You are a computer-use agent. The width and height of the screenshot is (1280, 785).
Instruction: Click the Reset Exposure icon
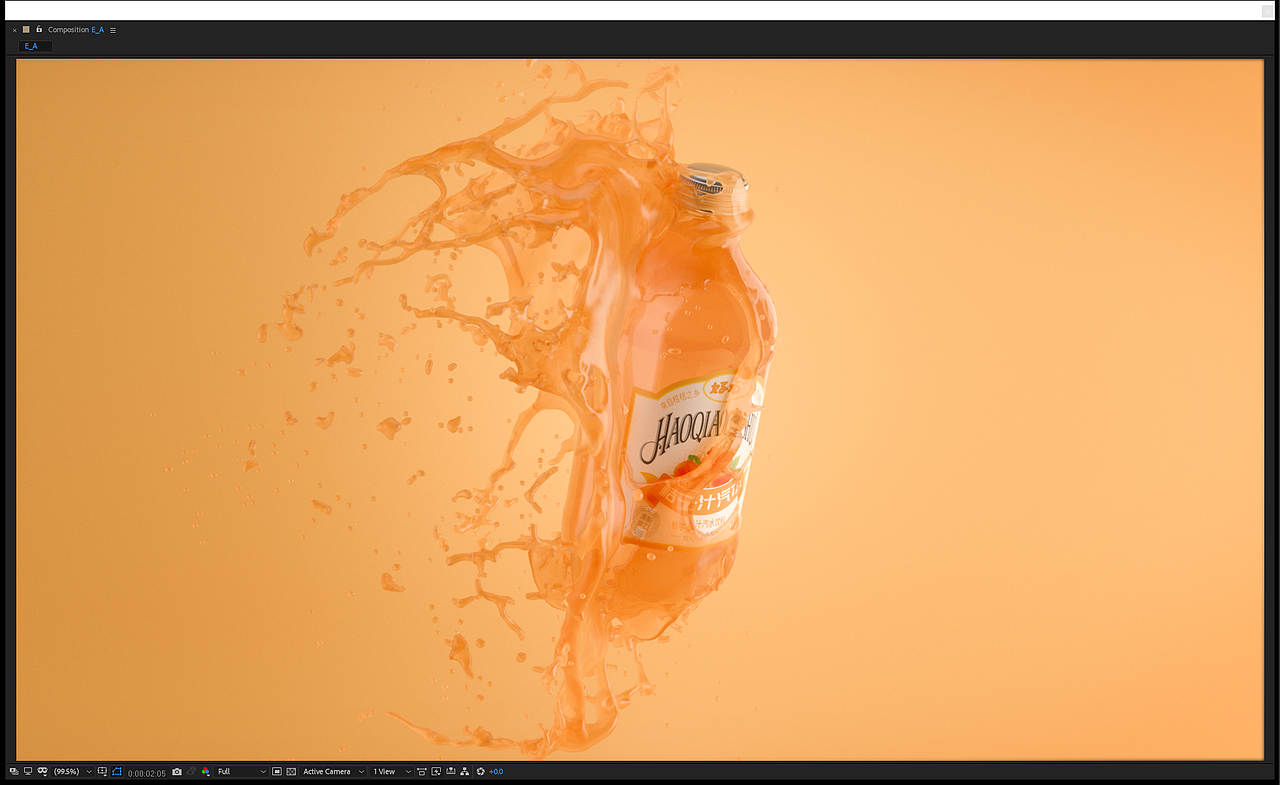click(x=481, y=771)
